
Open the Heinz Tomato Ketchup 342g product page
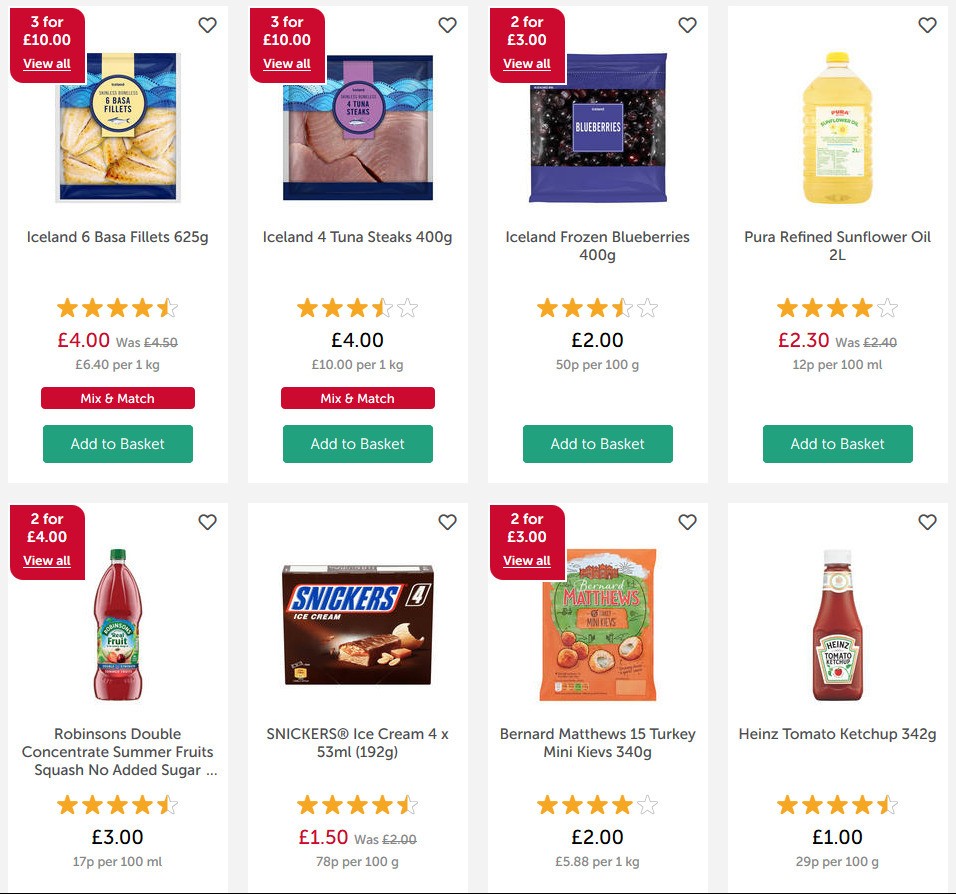[837, 734]
